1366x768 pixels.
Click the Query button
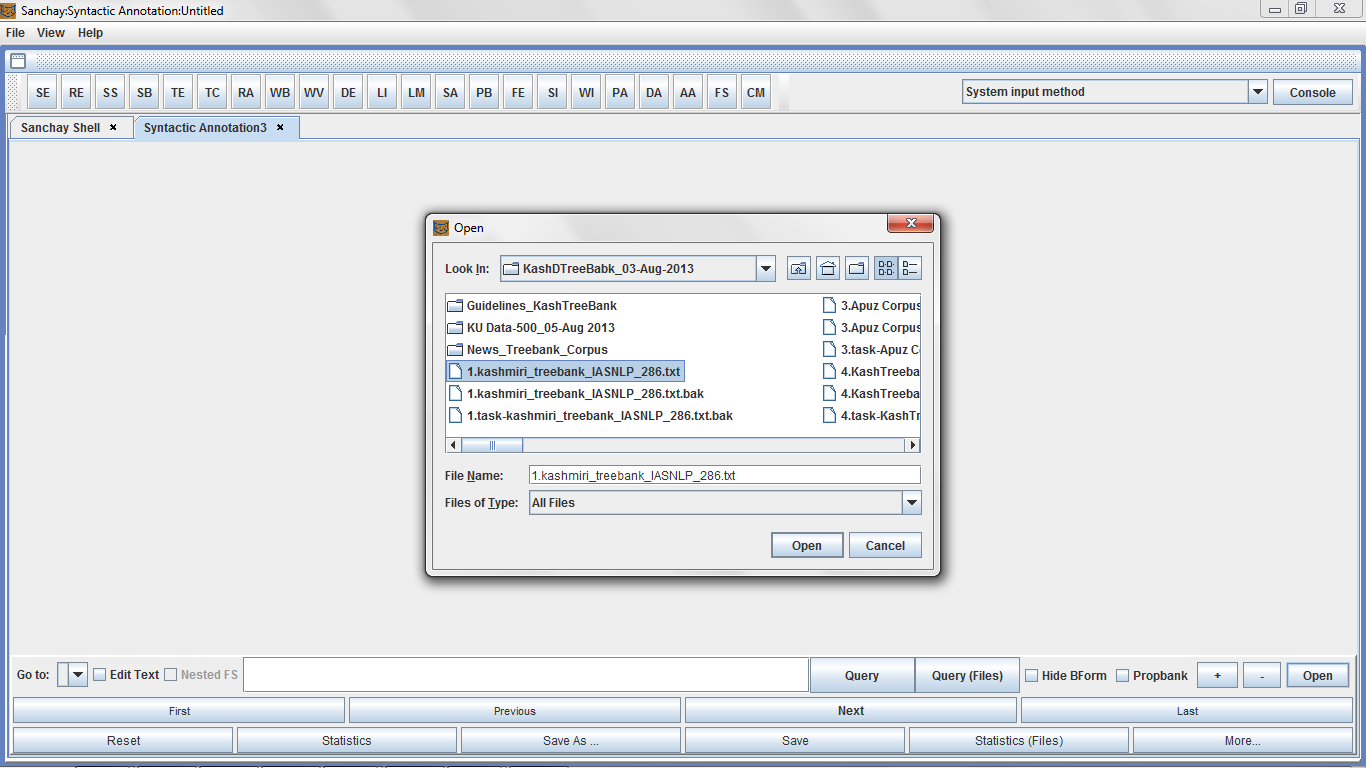(x=862, y=675)
